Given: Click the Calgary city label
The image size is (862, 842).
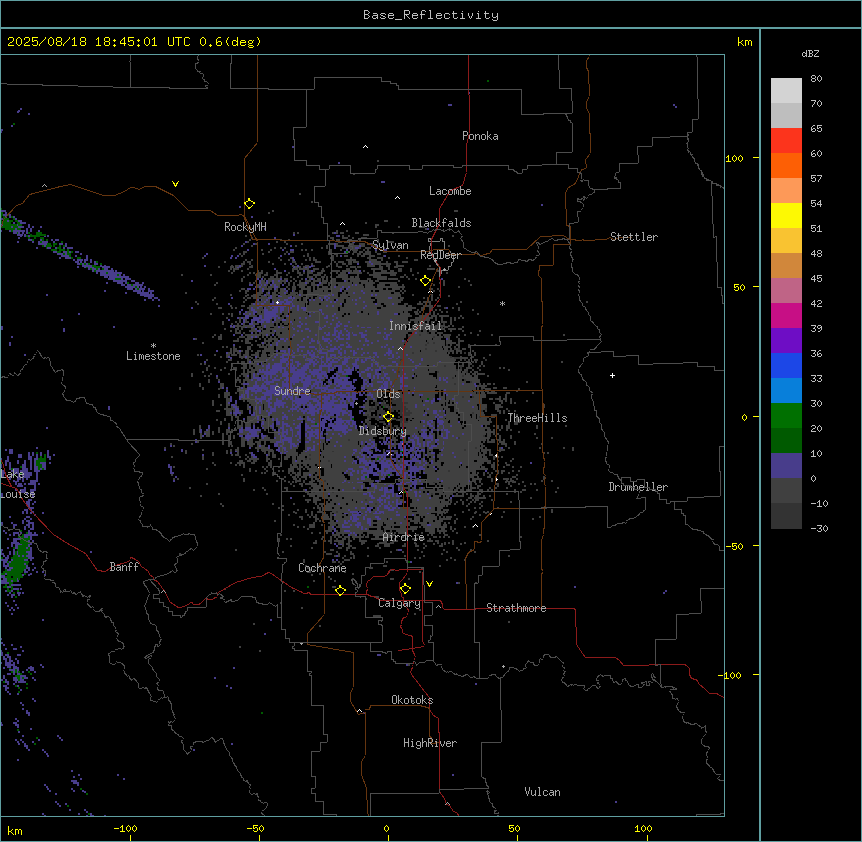Looking at the screenshot, I should click(400, 603).
